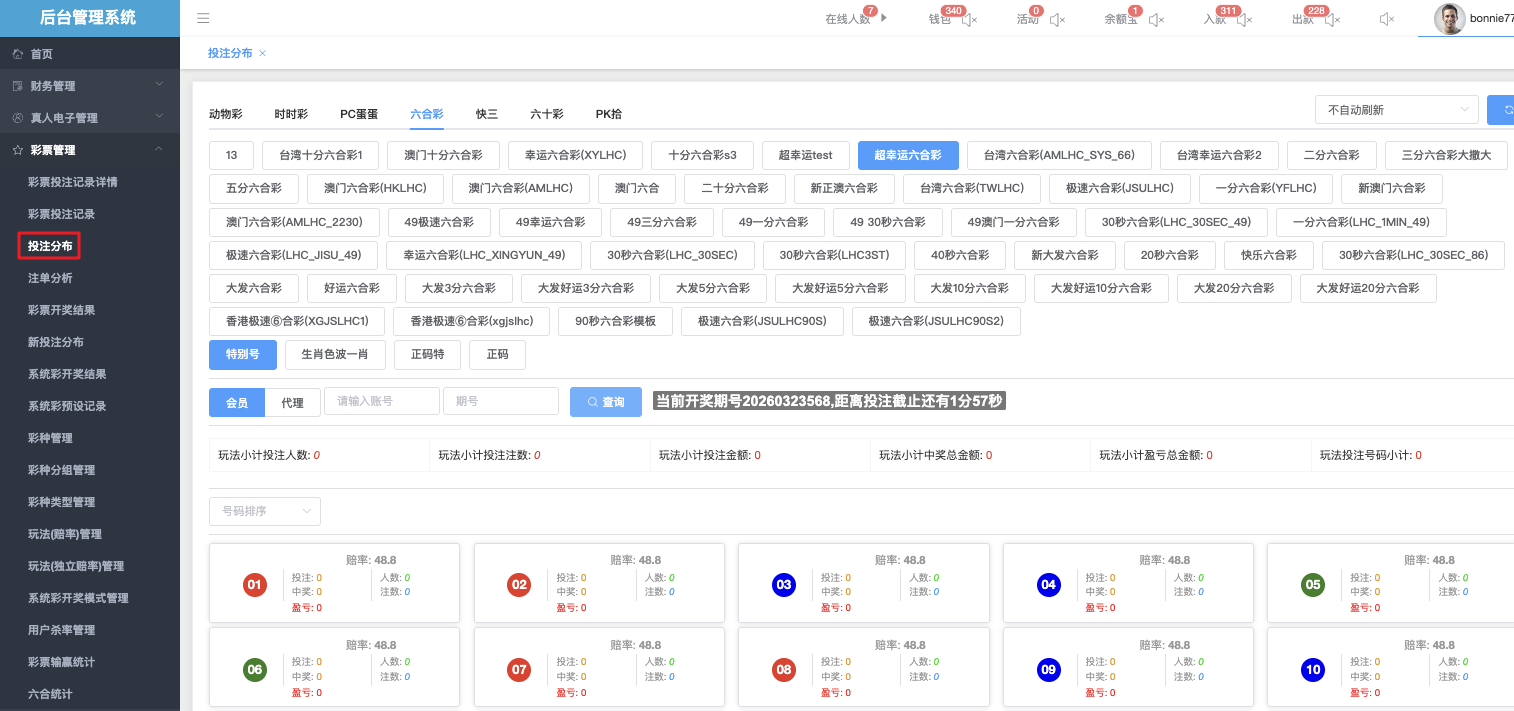
Task: Open the 号码排序 sorting dropdown
Action: pos(265,511)
